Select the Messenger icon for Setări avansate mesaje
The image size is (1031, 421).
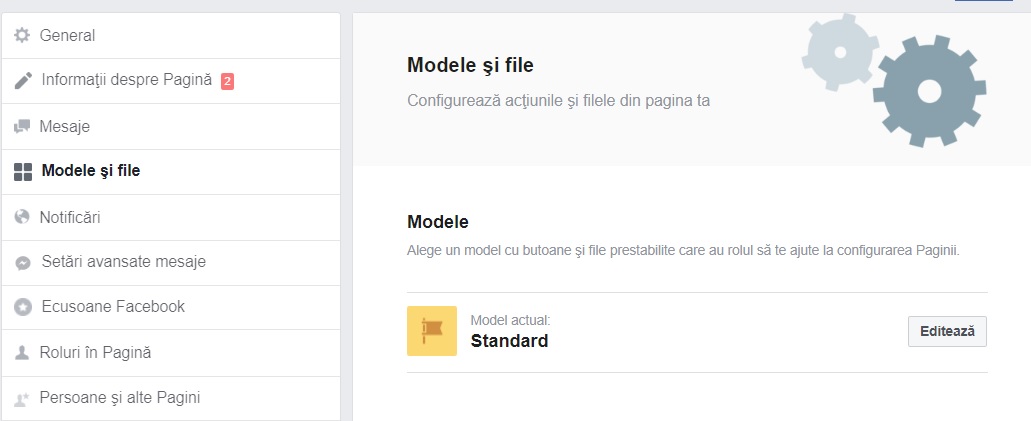pyautogui.click(x=23, y=262)
